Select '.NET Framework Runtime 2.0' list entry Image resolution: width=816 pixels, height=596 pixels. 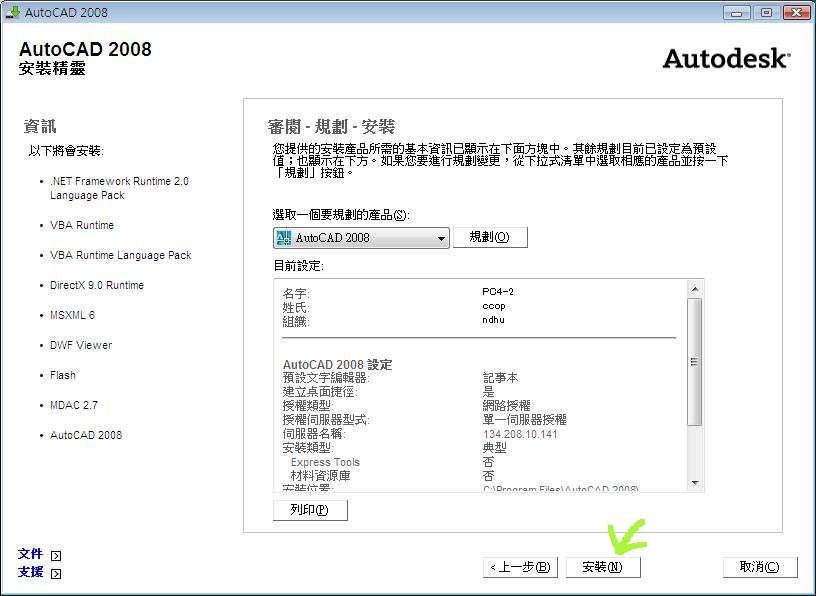119,188
